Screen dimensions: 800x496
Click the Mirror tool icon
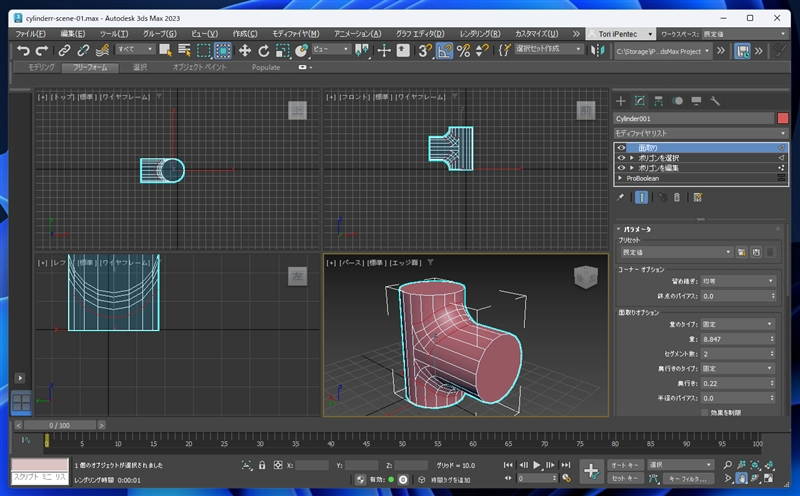point(597,50)
